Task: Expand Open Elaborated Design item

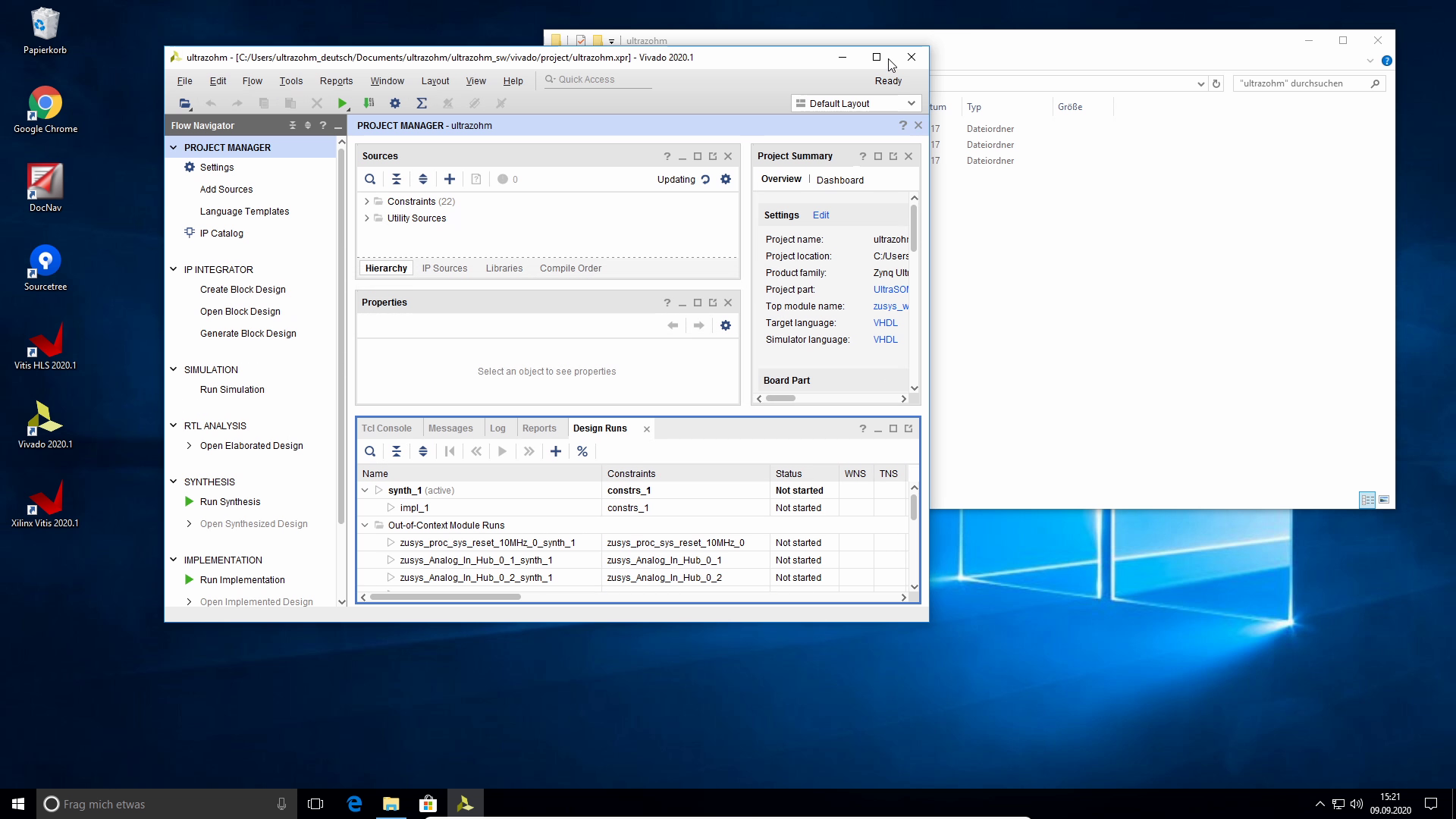Action: 189,446
